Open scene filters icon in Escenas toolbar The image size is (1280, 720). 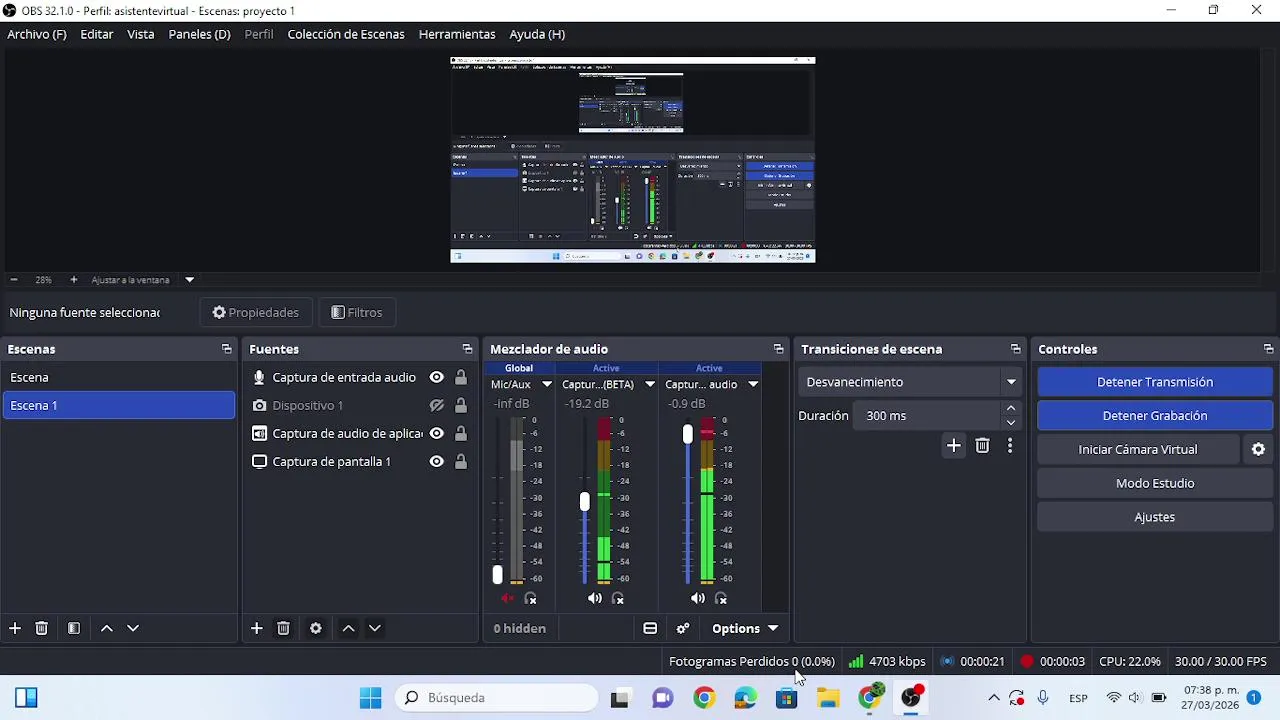[x=74, y=628]
